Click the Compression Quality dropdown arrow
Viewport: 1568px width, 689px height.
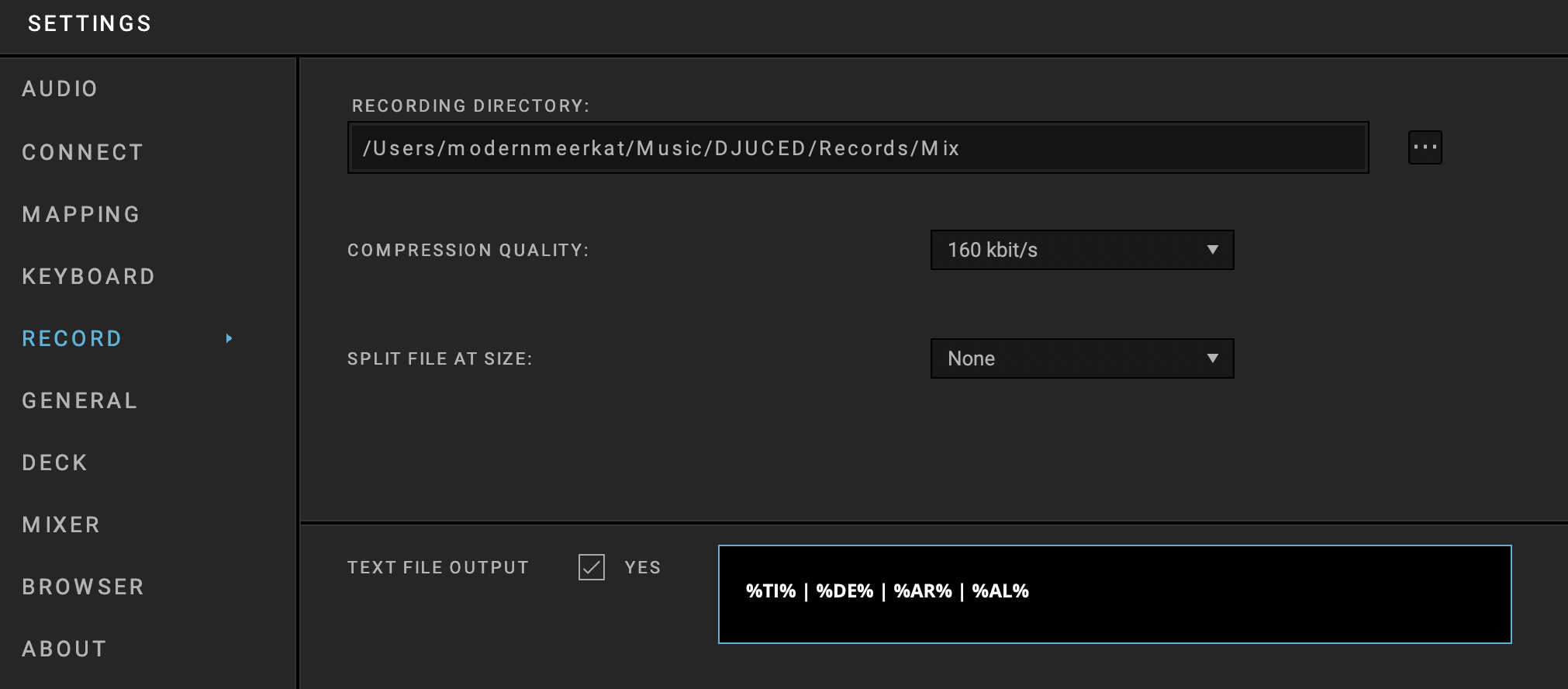point(1212,250)
